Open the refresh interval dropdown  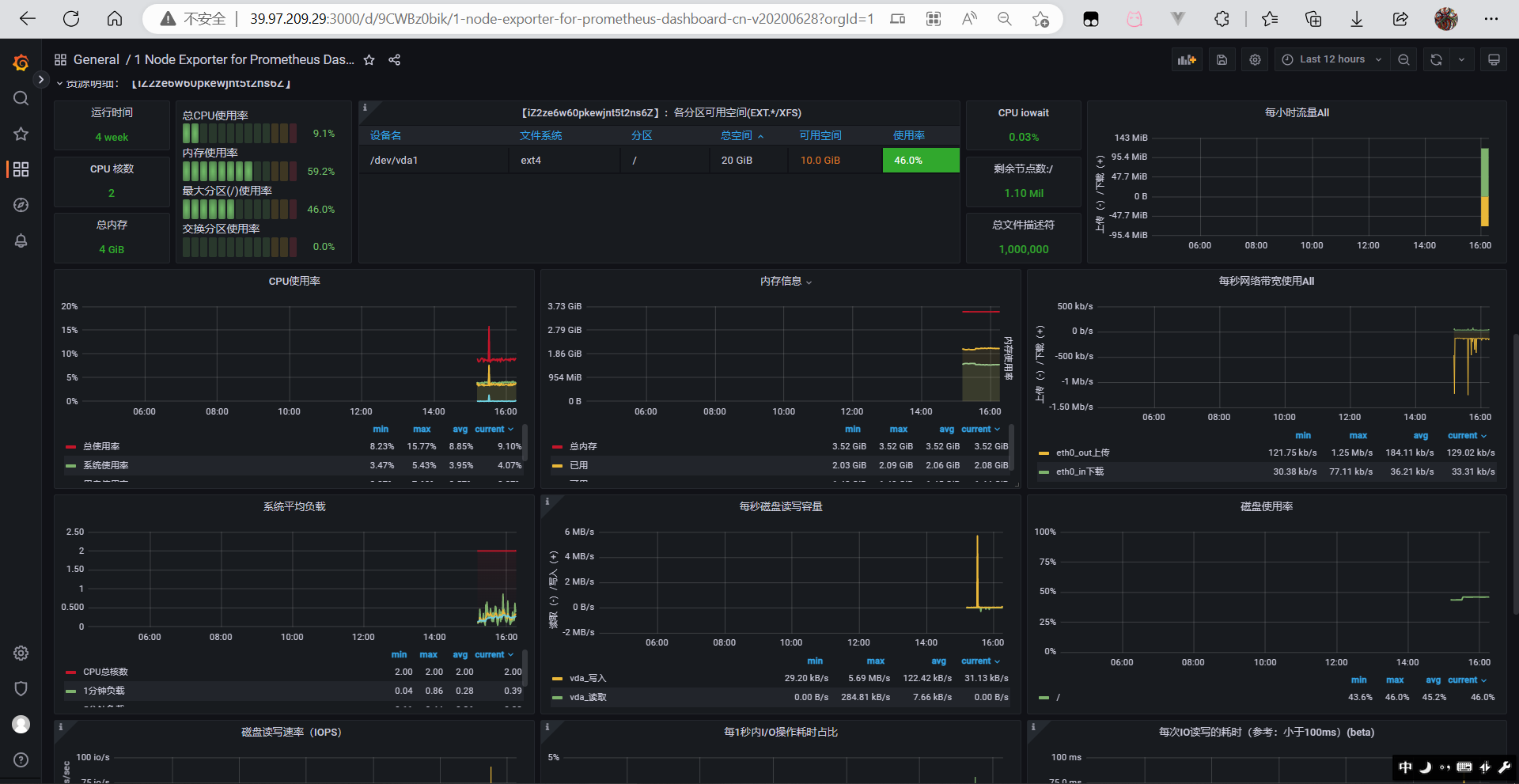coord(1461,59)
